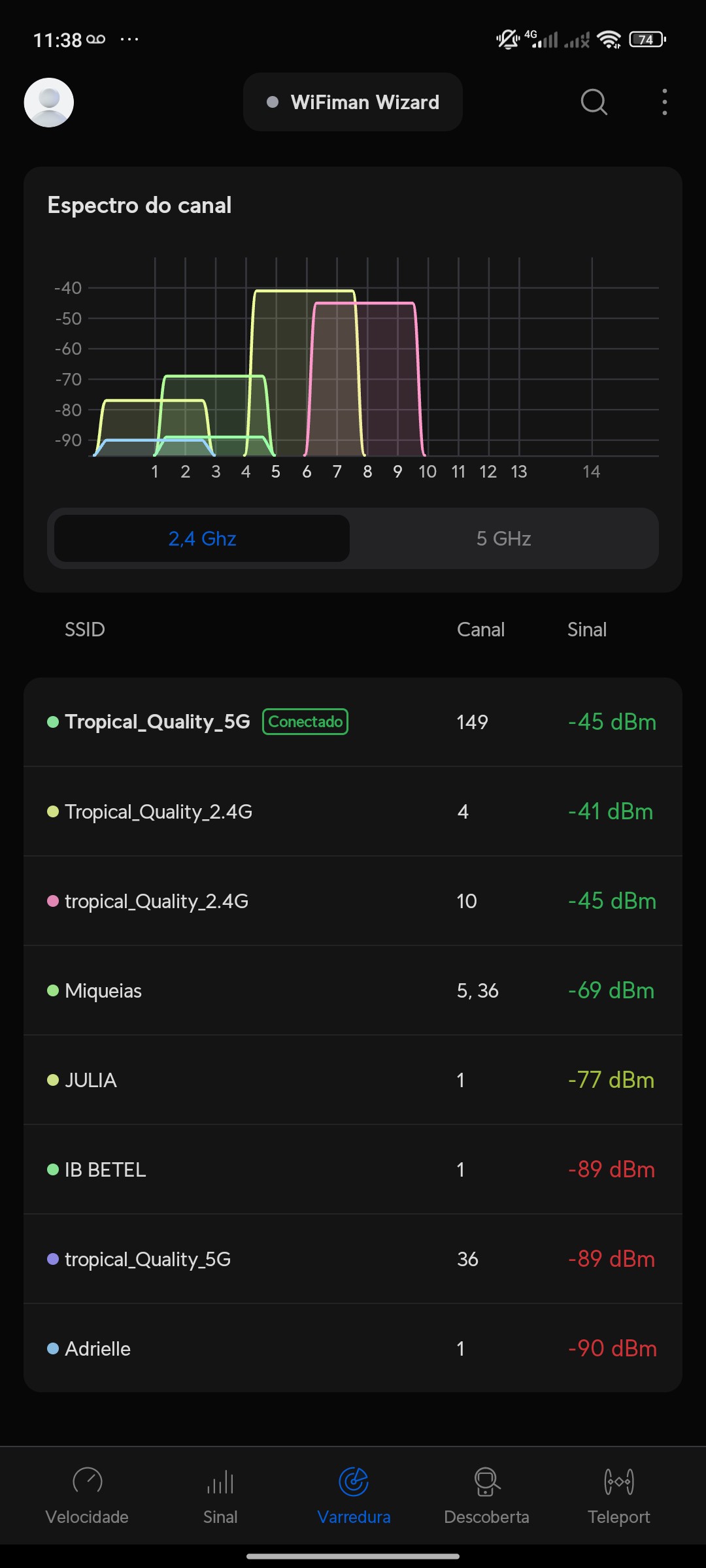Viewport: 706px width, 1568px height.
Task: Select the 2,4 Ghz band
Action: tap(202, 538)
